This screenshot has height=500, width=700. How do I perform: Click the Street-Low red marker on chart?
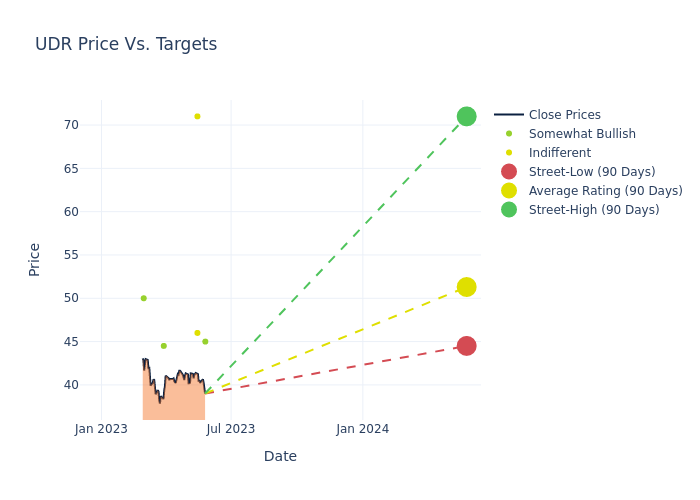[x=466, y=346]
